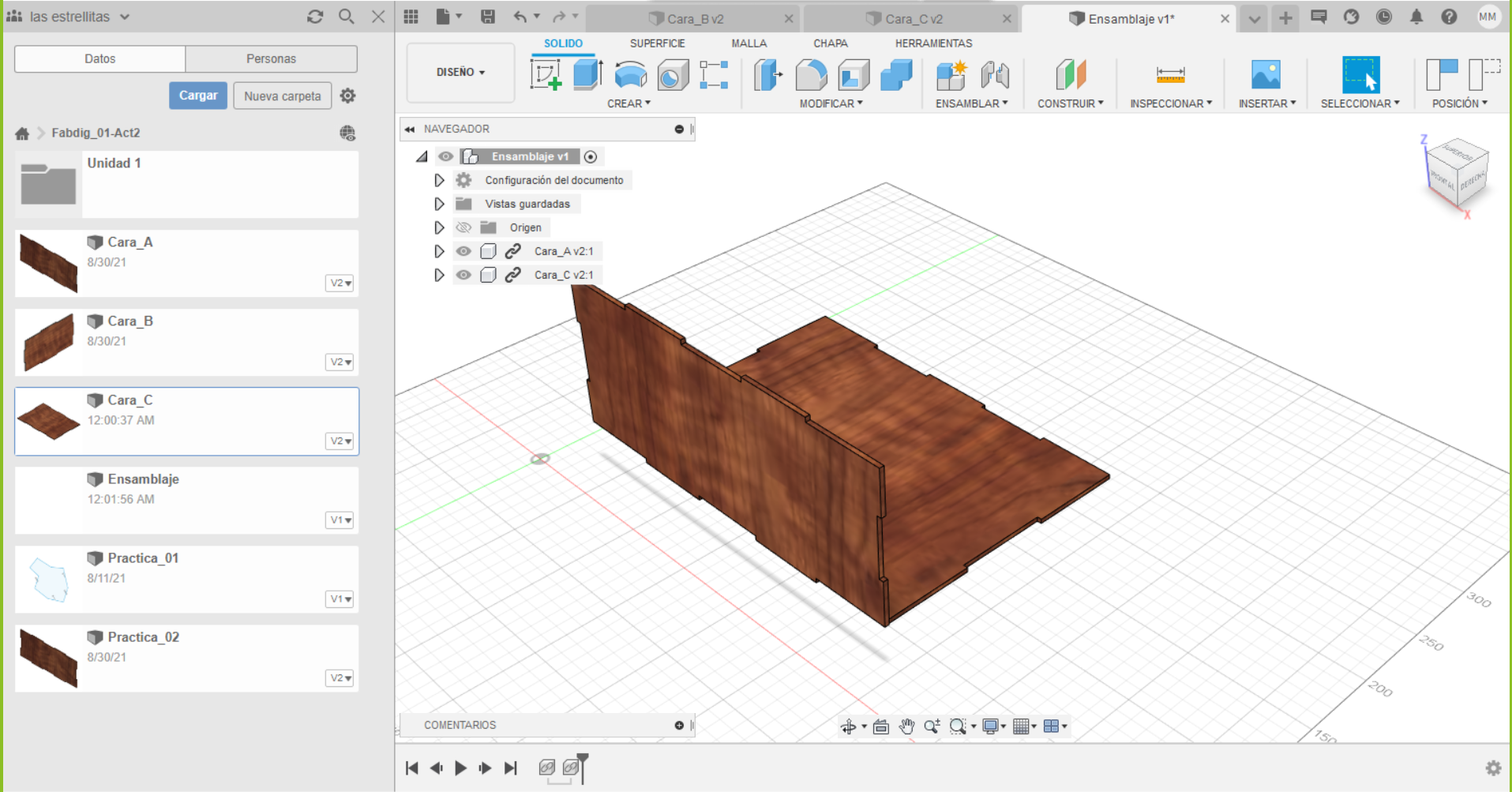Click the Nueva carpeta button

coord(283,96)
